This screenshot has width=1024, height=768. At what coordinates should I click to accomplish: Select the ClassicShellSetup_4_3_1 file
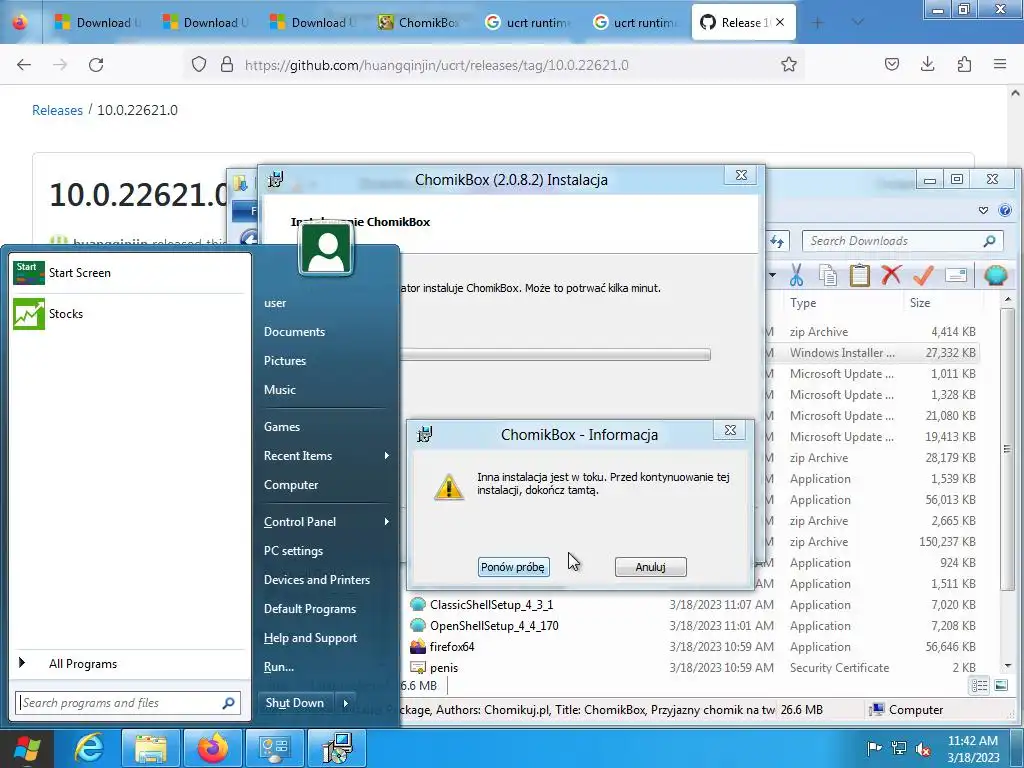[x=491, y=605]
